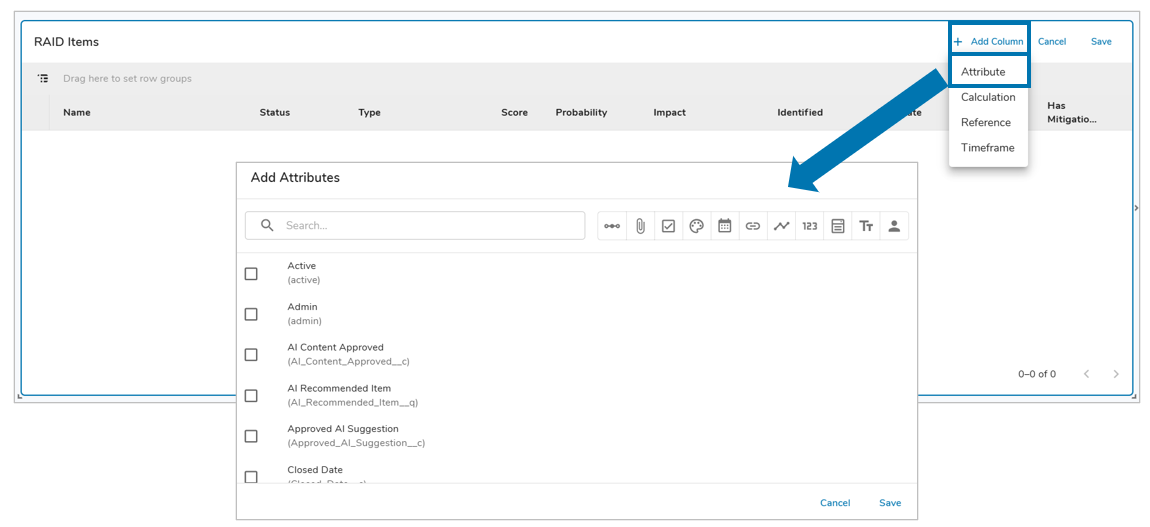Open the Add Column dropdown
Viewport: 1150px width, 527px height.
click(x=989, y=41)
